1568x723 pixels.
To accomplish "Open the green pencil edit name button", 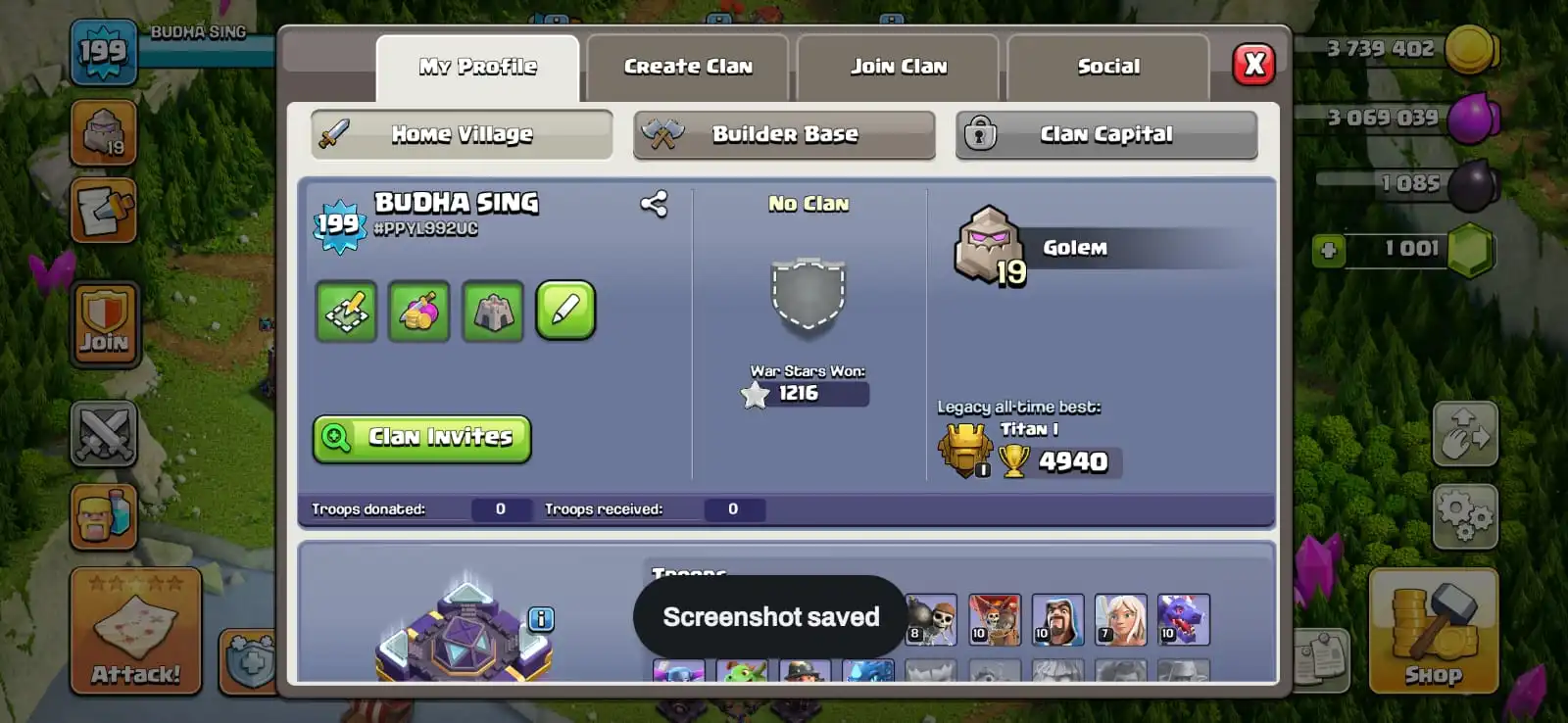I will (x=565, y=311).
